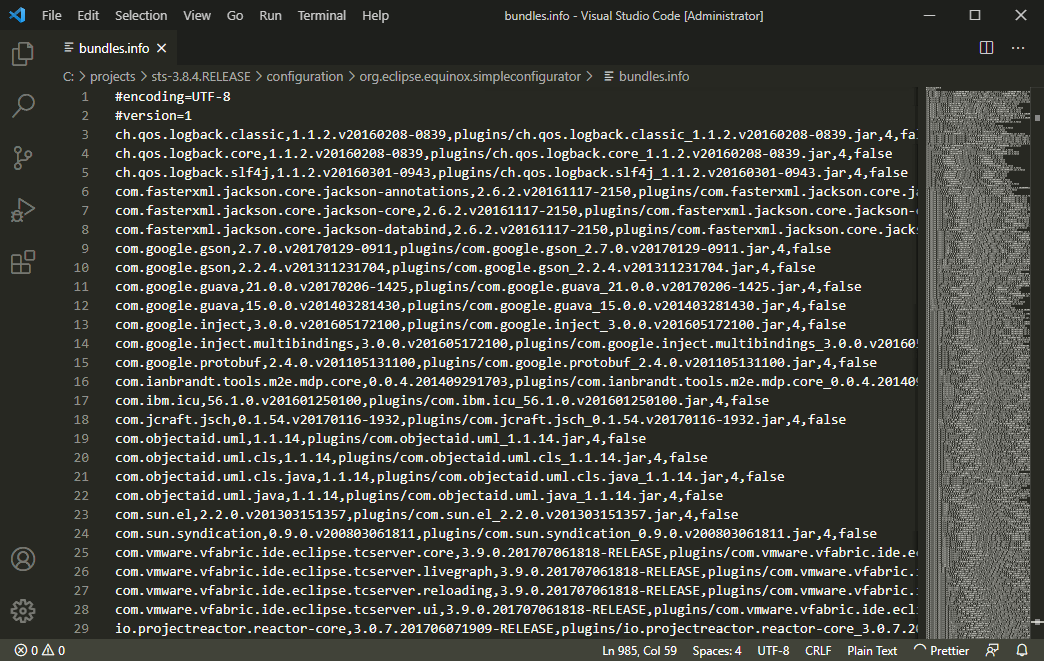Open the Terminal menu
Image resolution: width=1044 pixels, height=661 pixels.
pos(322,15)
